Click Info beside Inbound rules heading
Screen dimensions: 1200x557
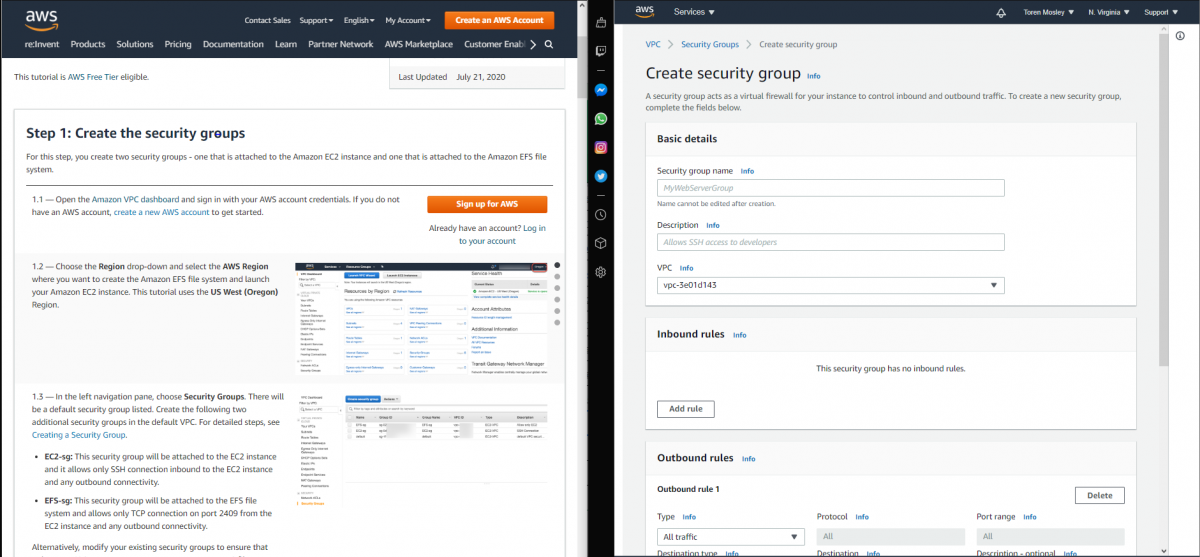point(740,335)
